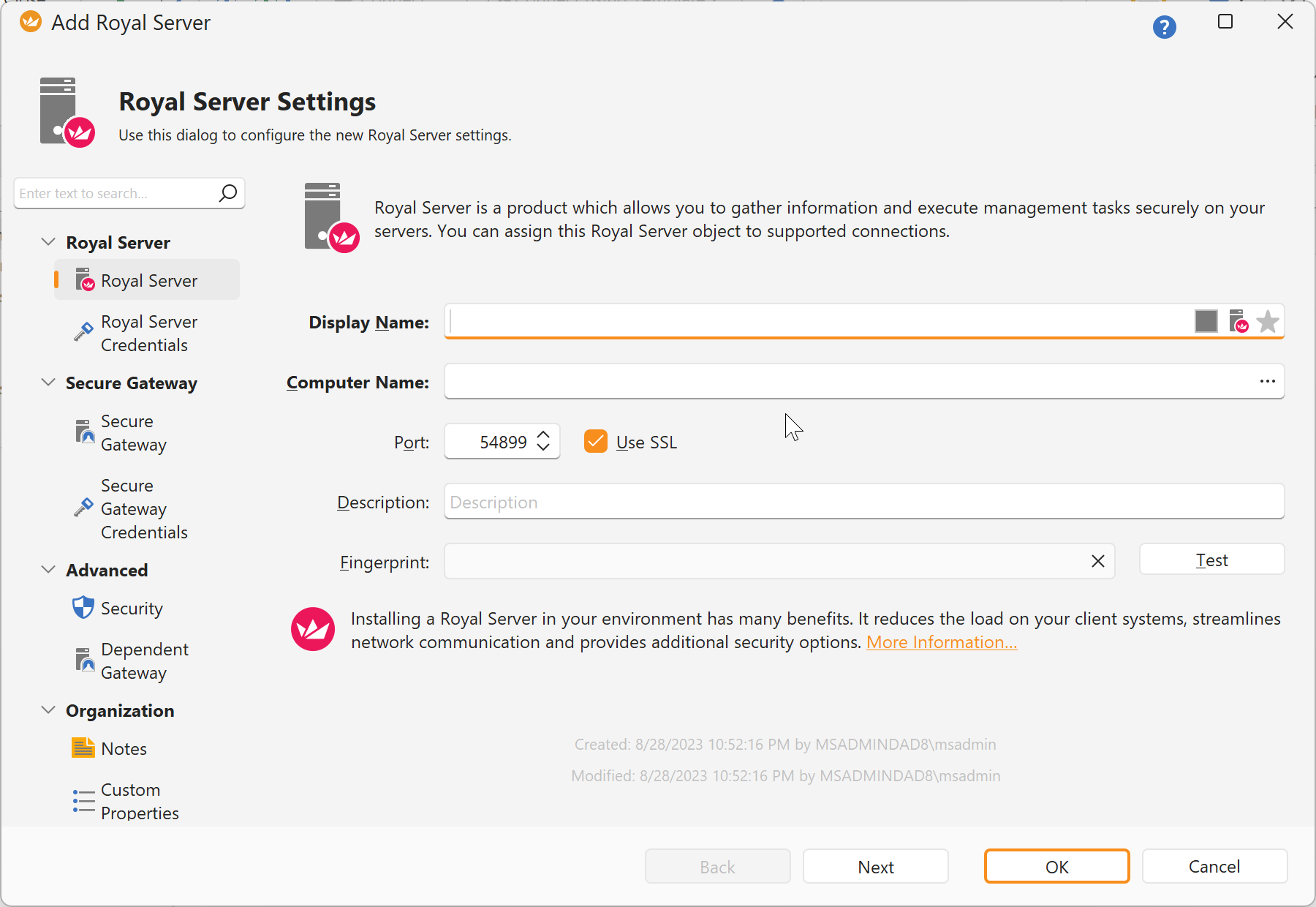Click the blue help question mark icon

[x=1164, y=27]
